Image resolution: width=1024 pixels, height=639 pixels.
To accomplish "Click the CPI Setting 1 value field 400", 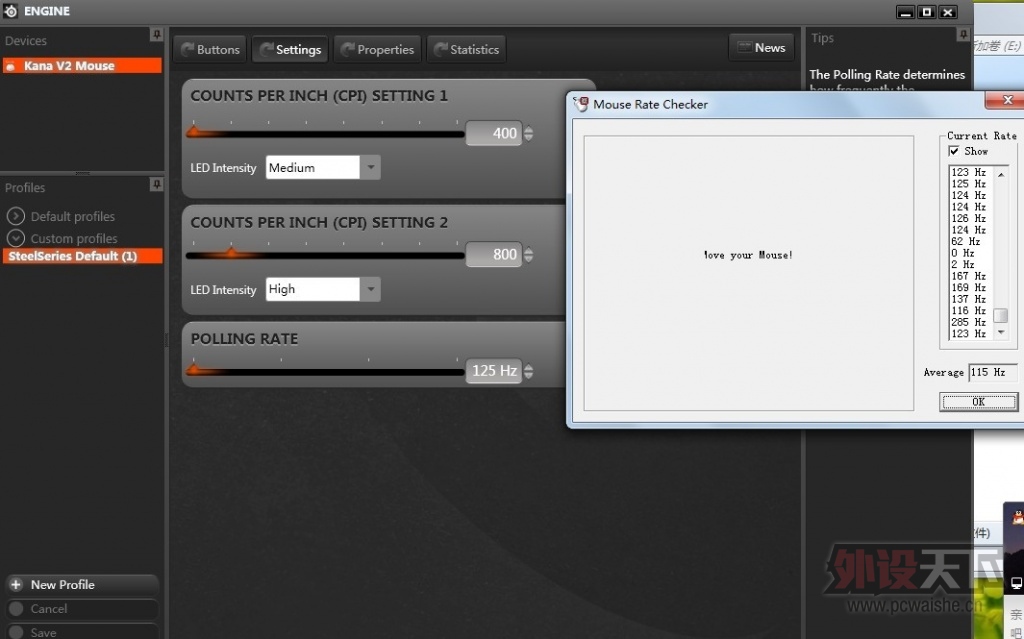I will coord(494,133).
